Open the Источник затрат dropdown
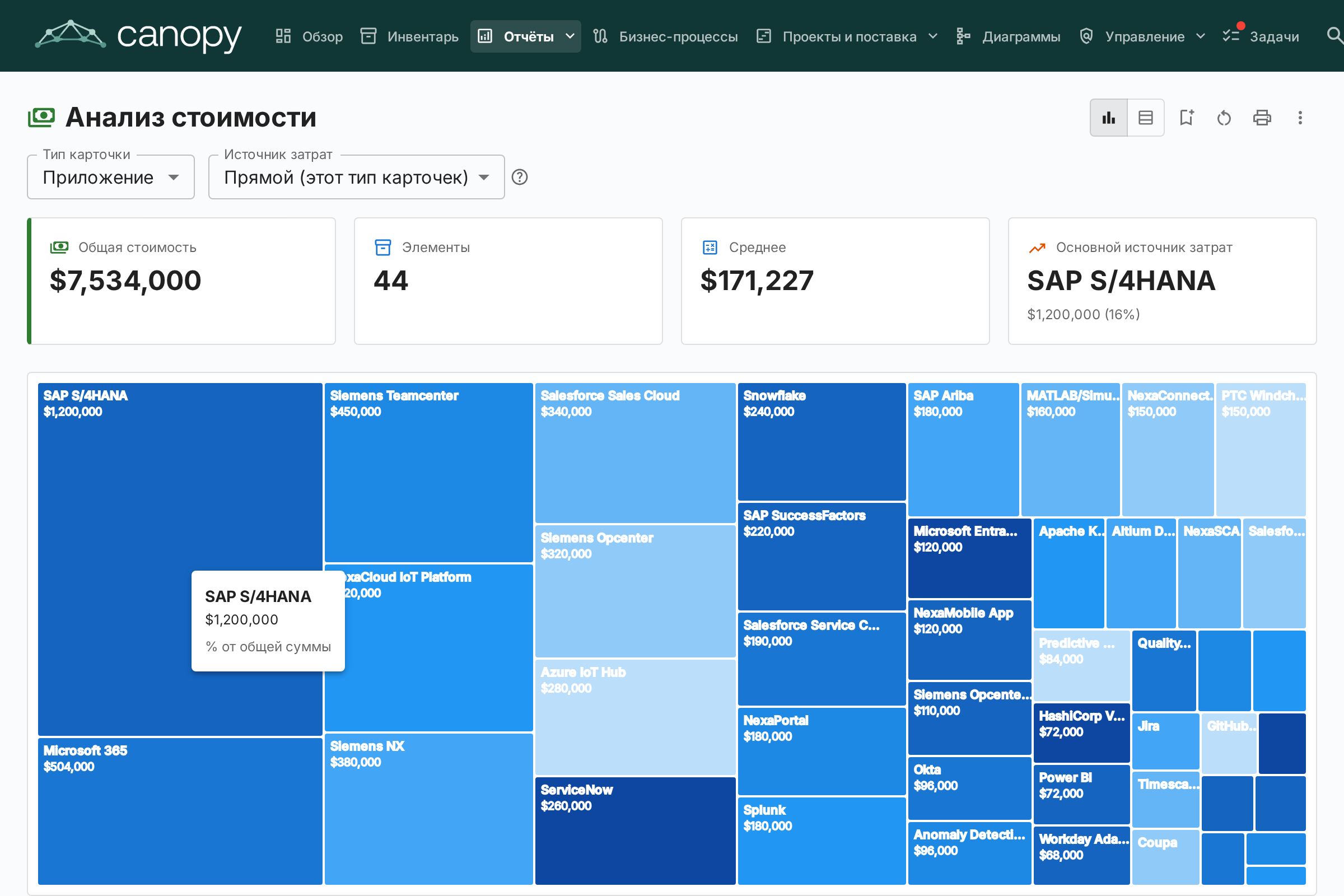The width and height of the screenshot is (1344, 896). point(357,177)
